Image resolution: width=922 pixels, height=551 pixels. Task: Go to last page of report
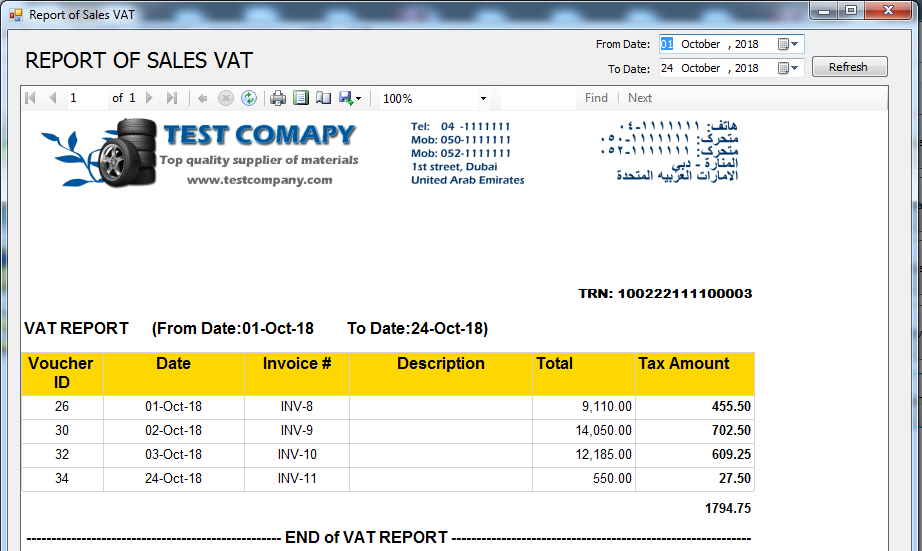pyautogui.click(x=172, y=98)
